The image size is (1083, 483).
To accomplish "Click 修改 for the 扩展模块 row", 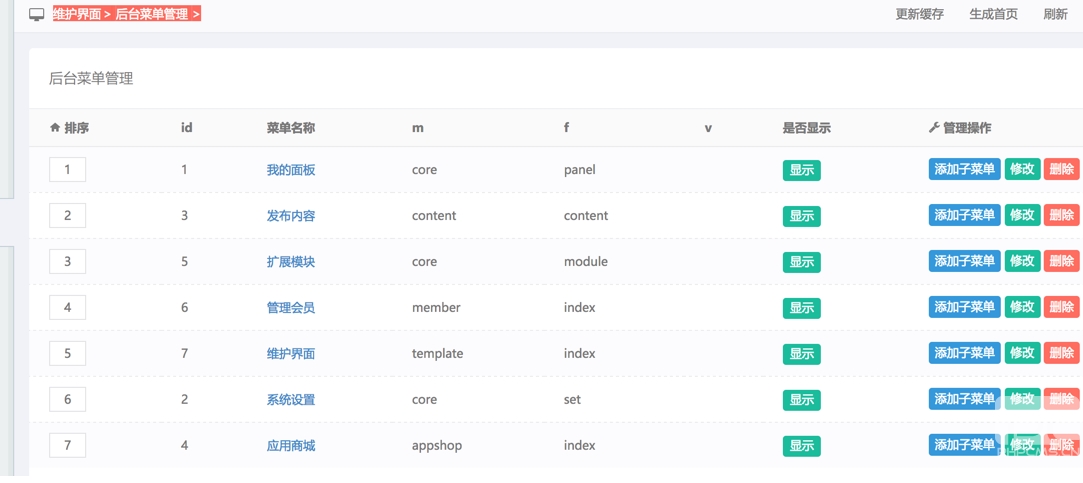I will pos(1022,261).
